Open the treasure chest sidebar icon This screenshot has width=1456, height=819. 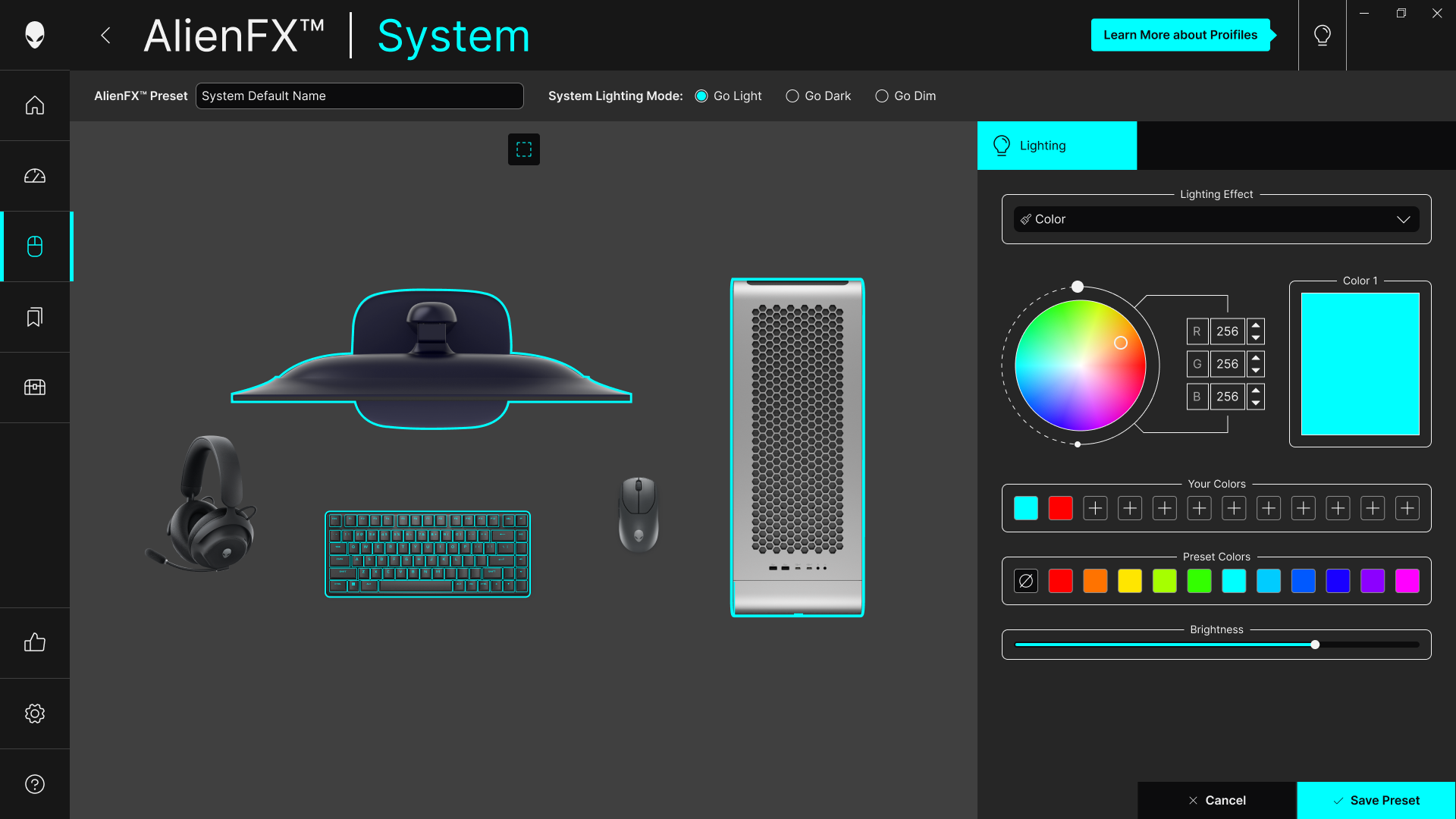pos(35,388)
